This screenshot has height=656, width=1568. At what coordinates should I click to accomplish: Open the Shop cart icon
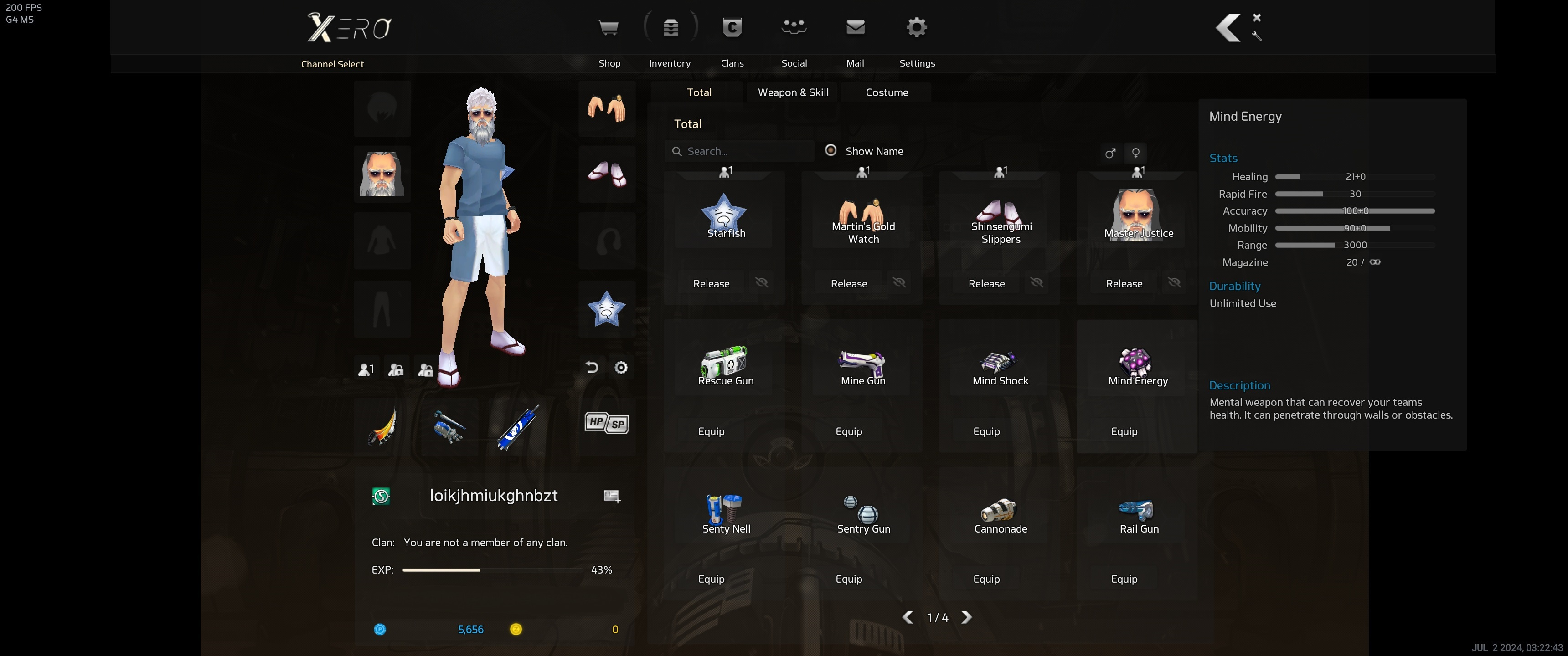[x=608, y=28]
